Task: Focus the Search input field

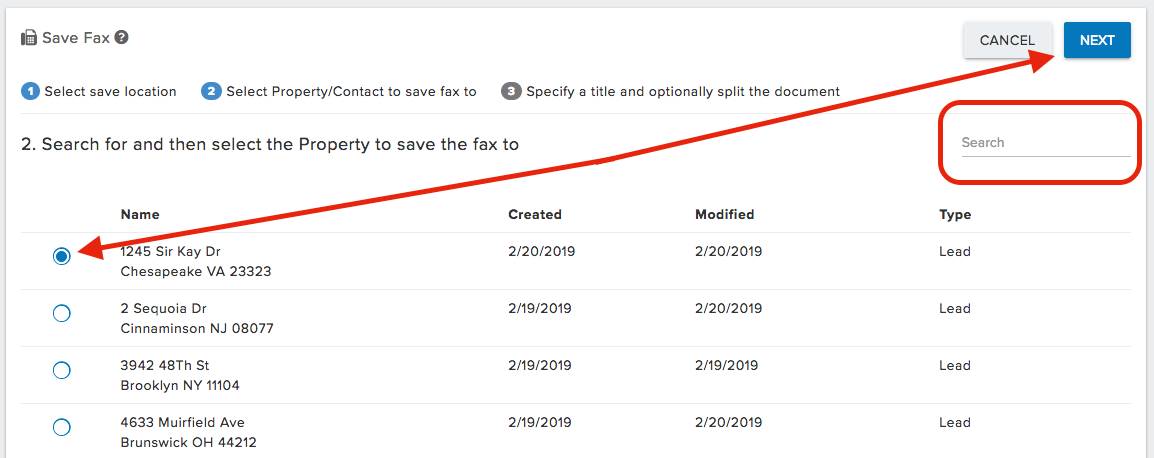Action: (1045, 143)
